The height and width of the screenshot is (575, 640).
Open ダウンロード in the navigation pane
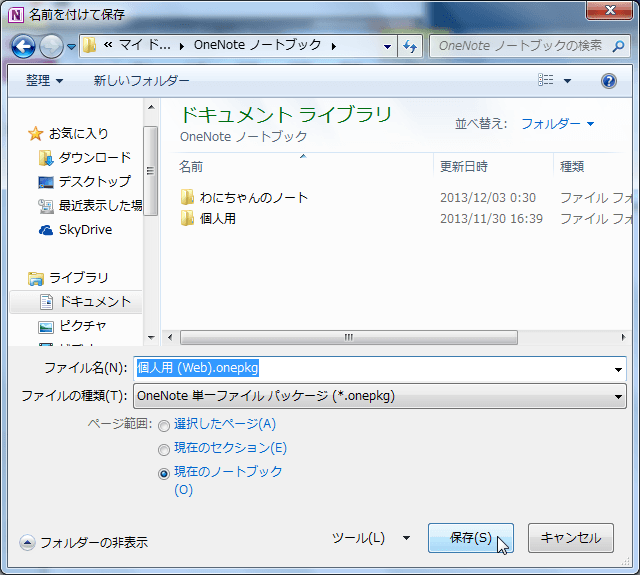point(95,158)
